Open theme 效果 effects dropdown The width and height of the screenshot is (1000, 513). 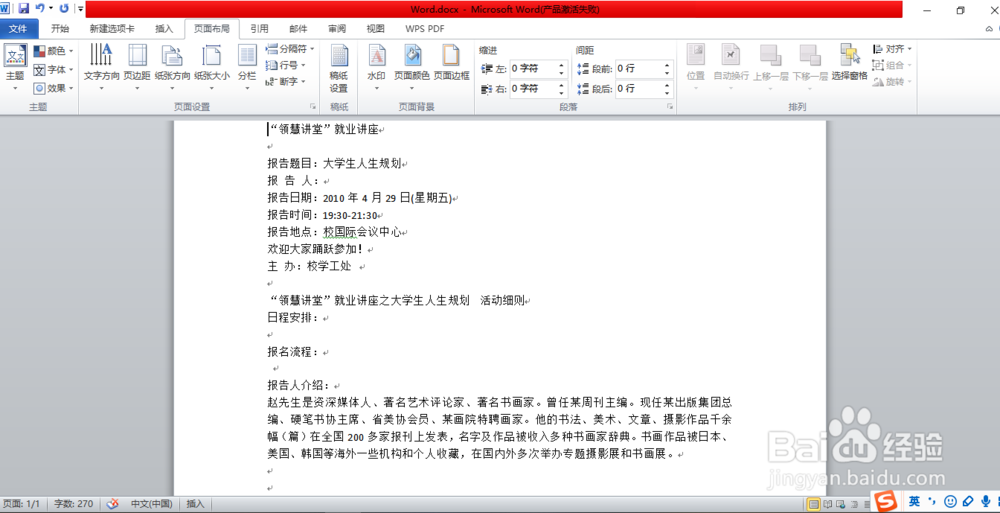click(x=54, y=88)
